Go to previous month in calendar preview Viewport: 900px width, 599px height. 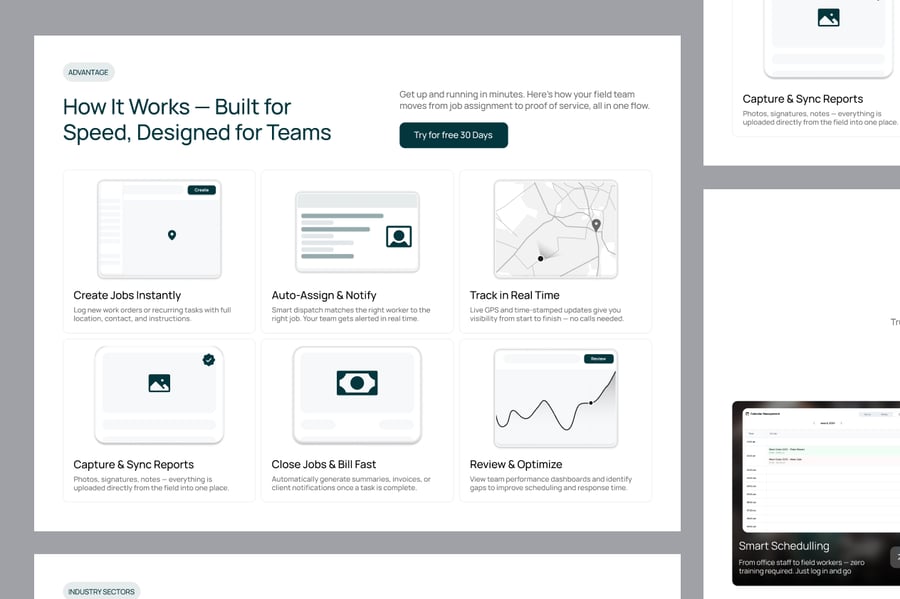point(812,424)
